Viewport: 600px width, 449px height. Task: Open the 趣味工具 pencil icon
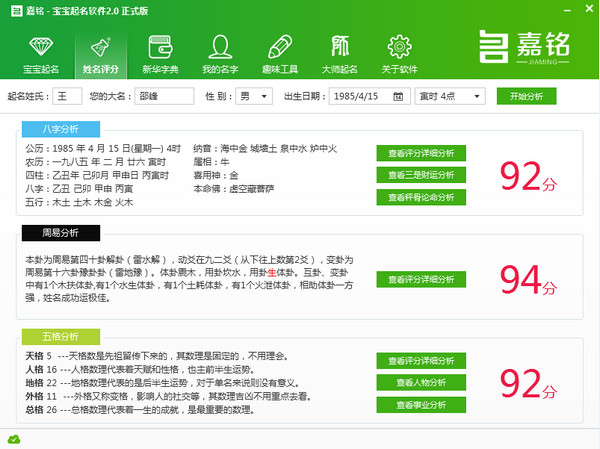(x=280, y=48)
